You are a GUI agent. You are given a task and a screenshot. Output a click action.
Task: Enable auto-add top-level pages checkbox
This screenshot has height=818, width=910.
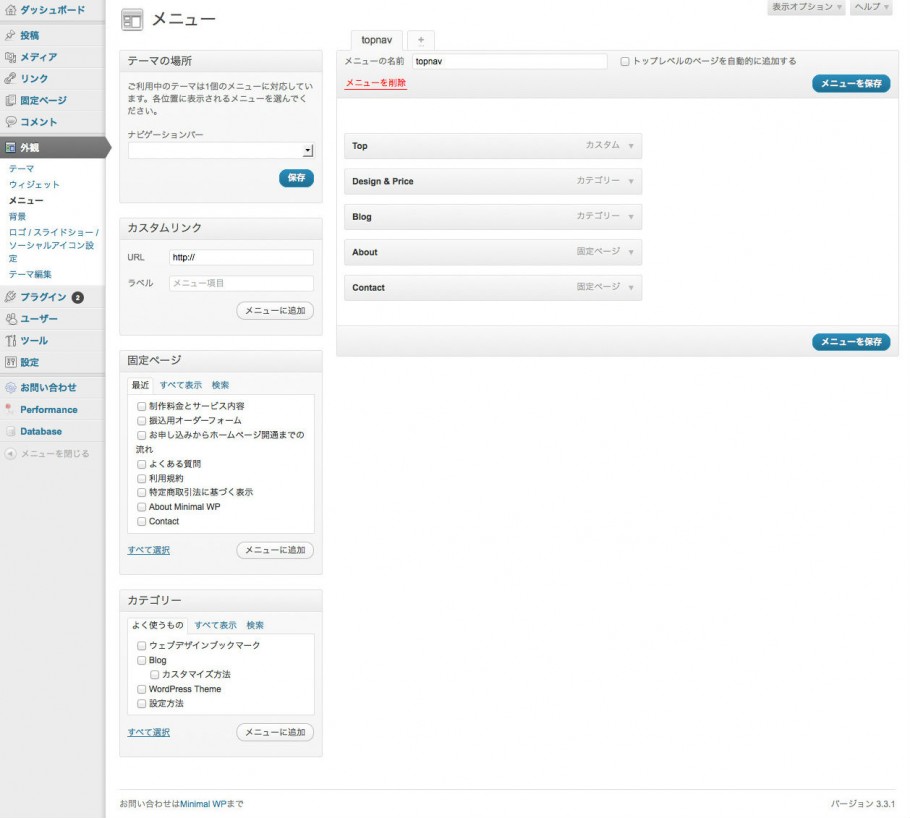tap(624, 62)
